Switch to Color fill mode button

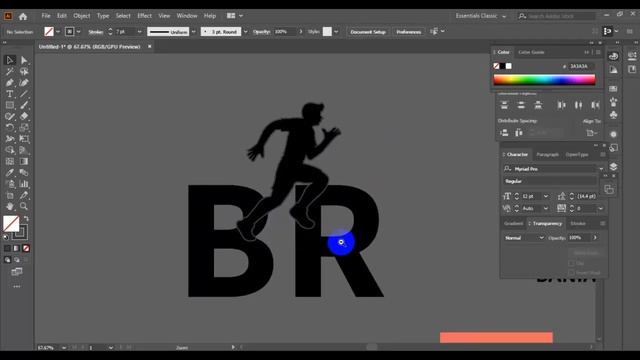(x=7, y=248)
